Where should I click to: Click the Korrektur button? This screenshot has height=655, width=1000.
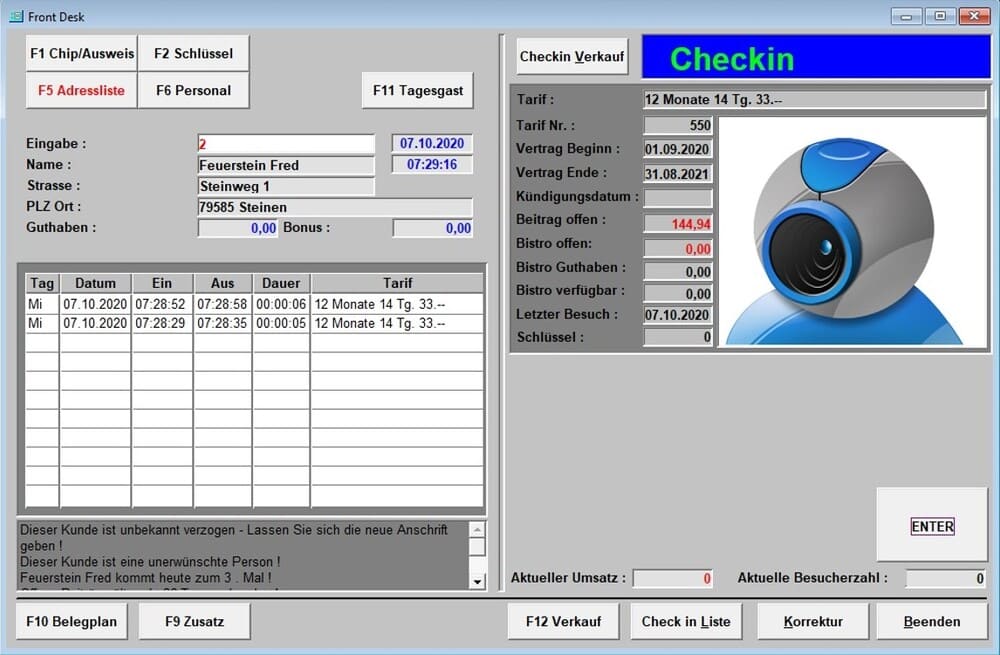[812, 621]
